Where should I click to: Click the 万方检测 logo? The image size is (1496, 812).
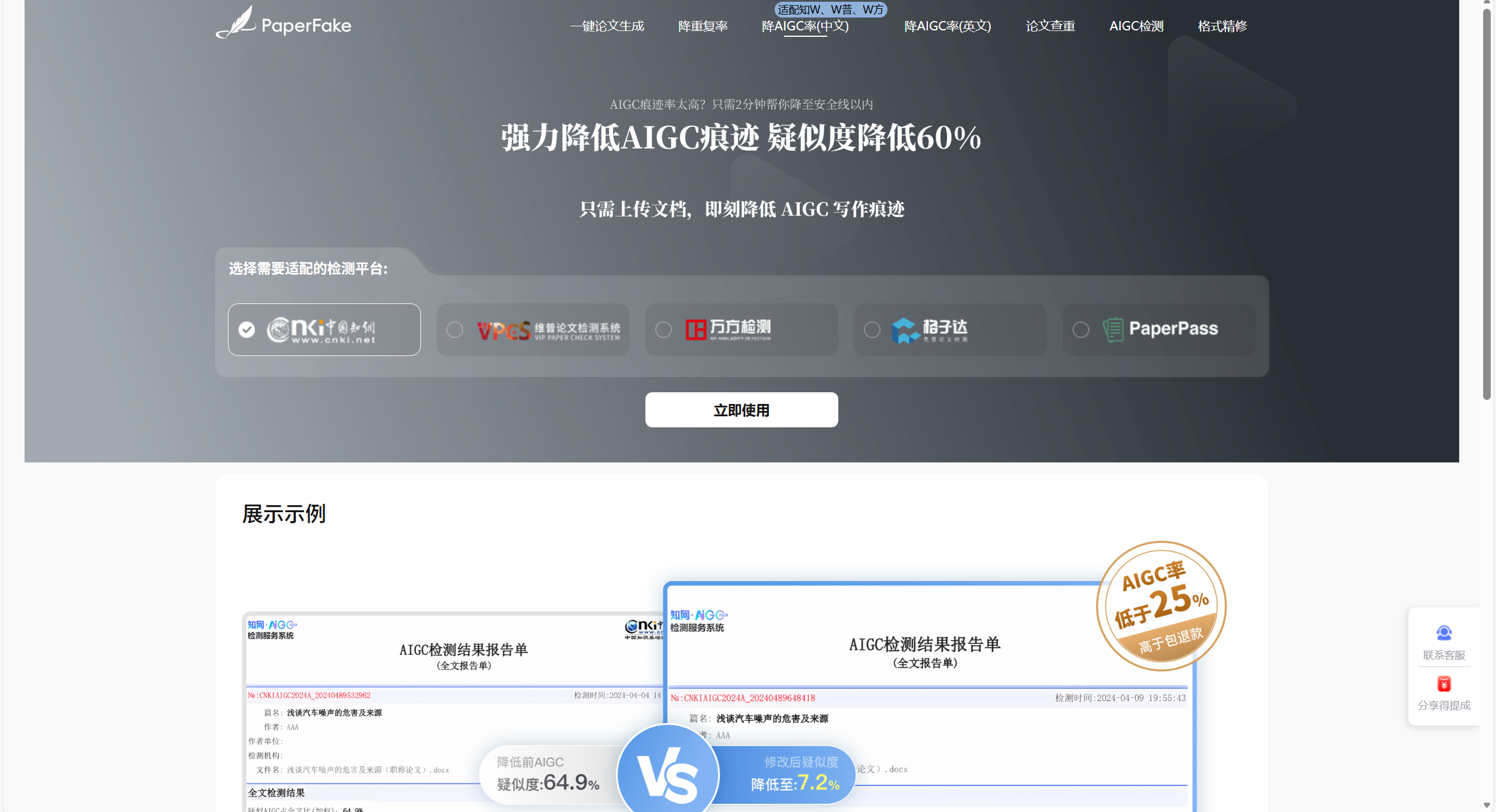(728, 330)
